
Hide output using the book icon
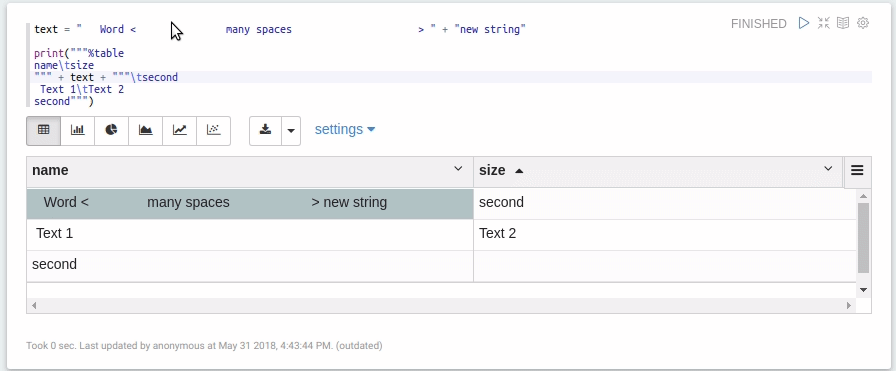coord(843,23)
